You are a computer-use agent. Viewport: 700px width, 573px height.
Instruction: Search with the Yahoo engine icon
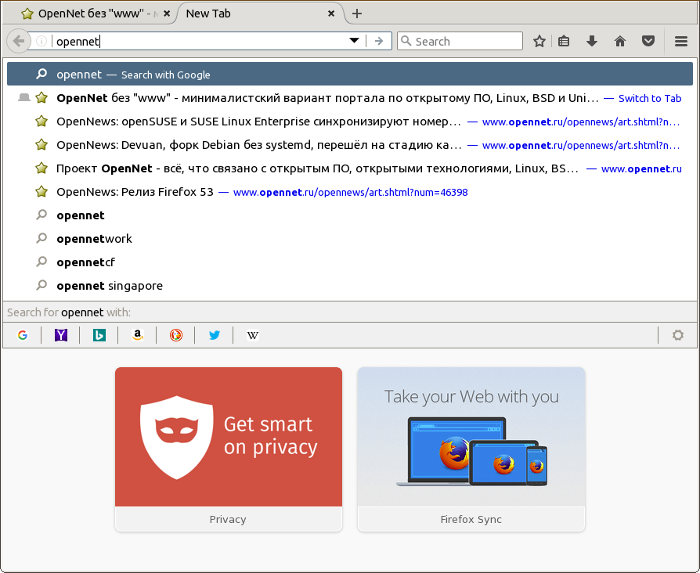[61, 336]
